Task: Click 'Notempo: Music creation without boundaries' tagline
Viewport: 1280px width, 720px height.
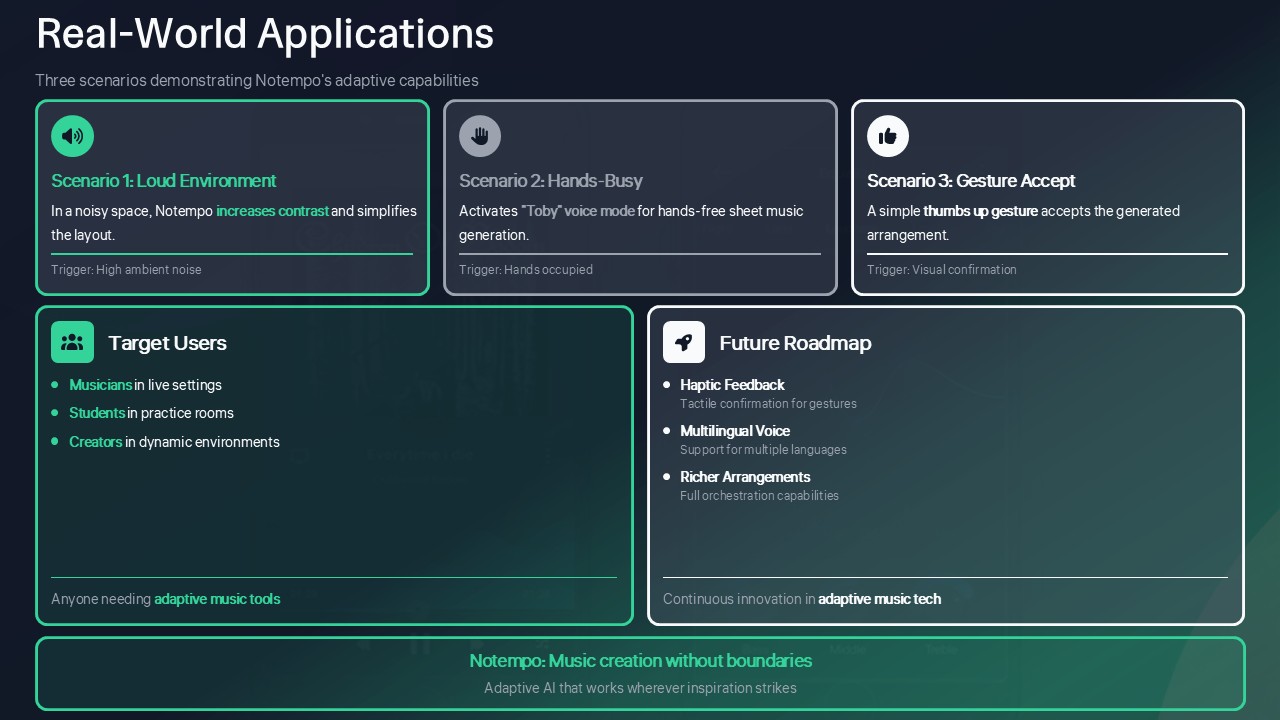Action: [641, 661]
